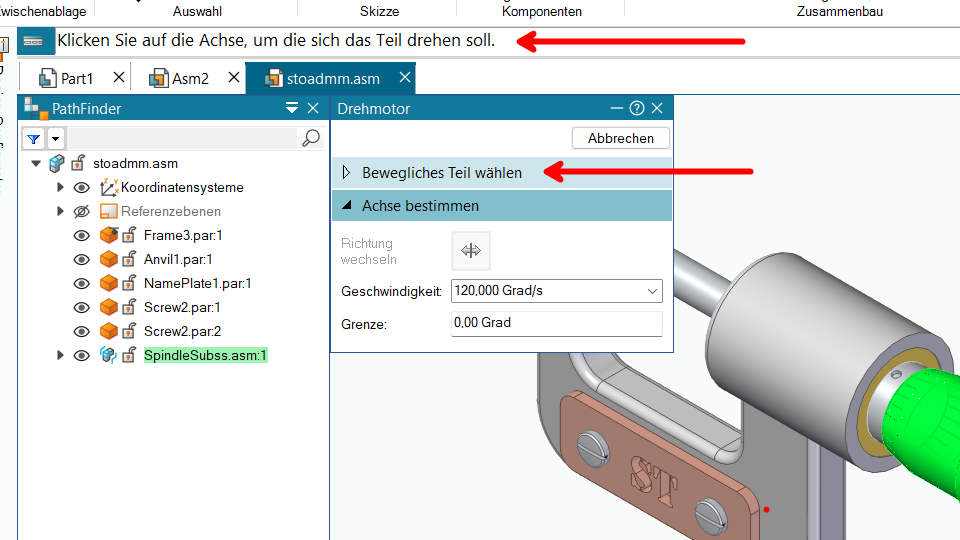Toggle visibility of SpindleSubss.asm:1
The height and width of the screenshot is (540, 960).
[81, 355]
